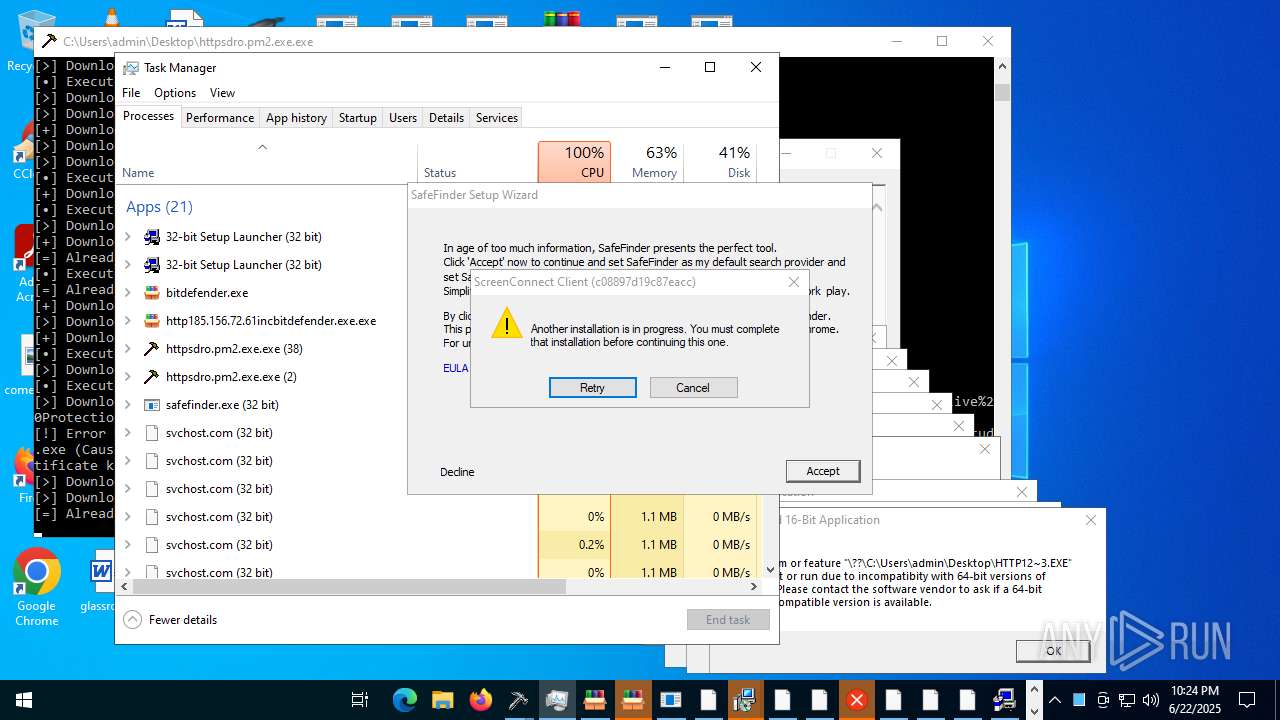Click the 0.2% CPU value cell
The height and width of the screenshot is (720, 1280).
pyautogui.click(x=574, y=545)
